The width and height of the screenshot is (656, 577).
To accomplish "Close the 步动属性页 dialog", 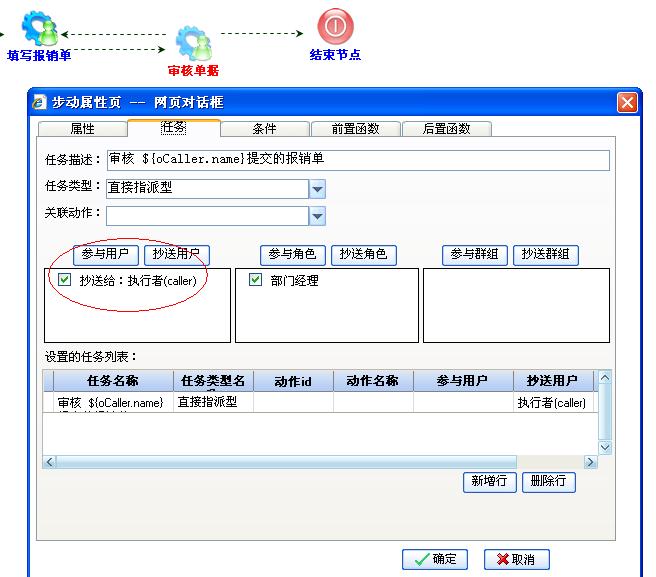I will (x=627, y=103).
